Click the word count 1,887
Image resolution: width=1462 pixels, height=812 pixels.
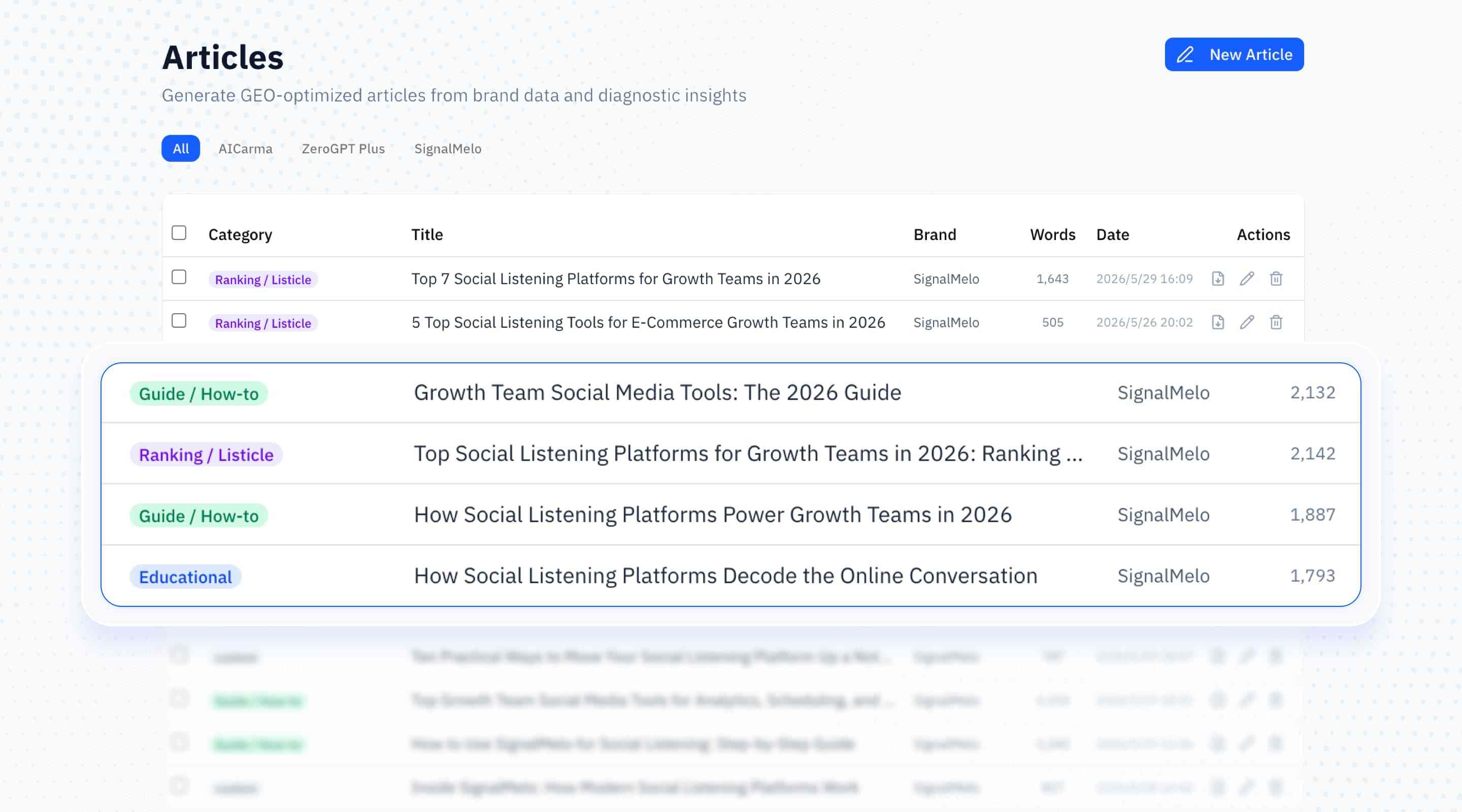tap(1312, 515)
